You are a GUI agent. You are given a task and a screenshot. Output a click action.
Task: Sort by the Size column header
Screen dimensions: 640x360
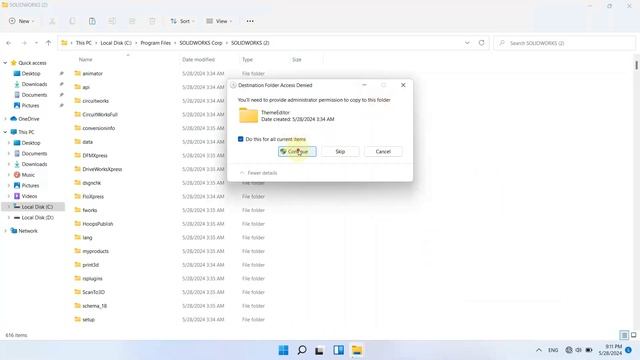(x=297, y=60)
